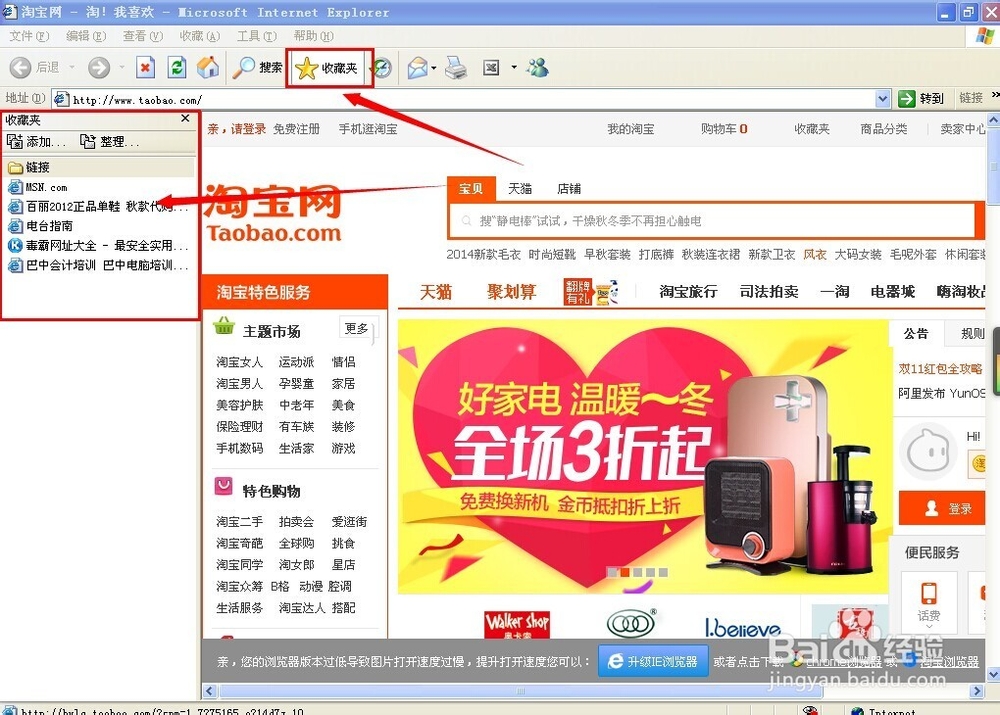Click the IE Back arrow button
The image size is (1000, 715).
pos(20,68)
